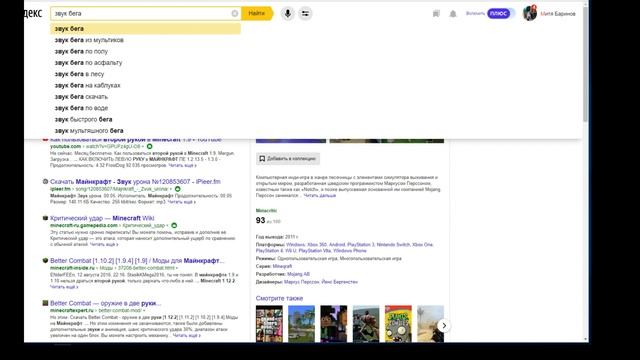
Task: Click the Yandex logo
Action: coord(33,13)
